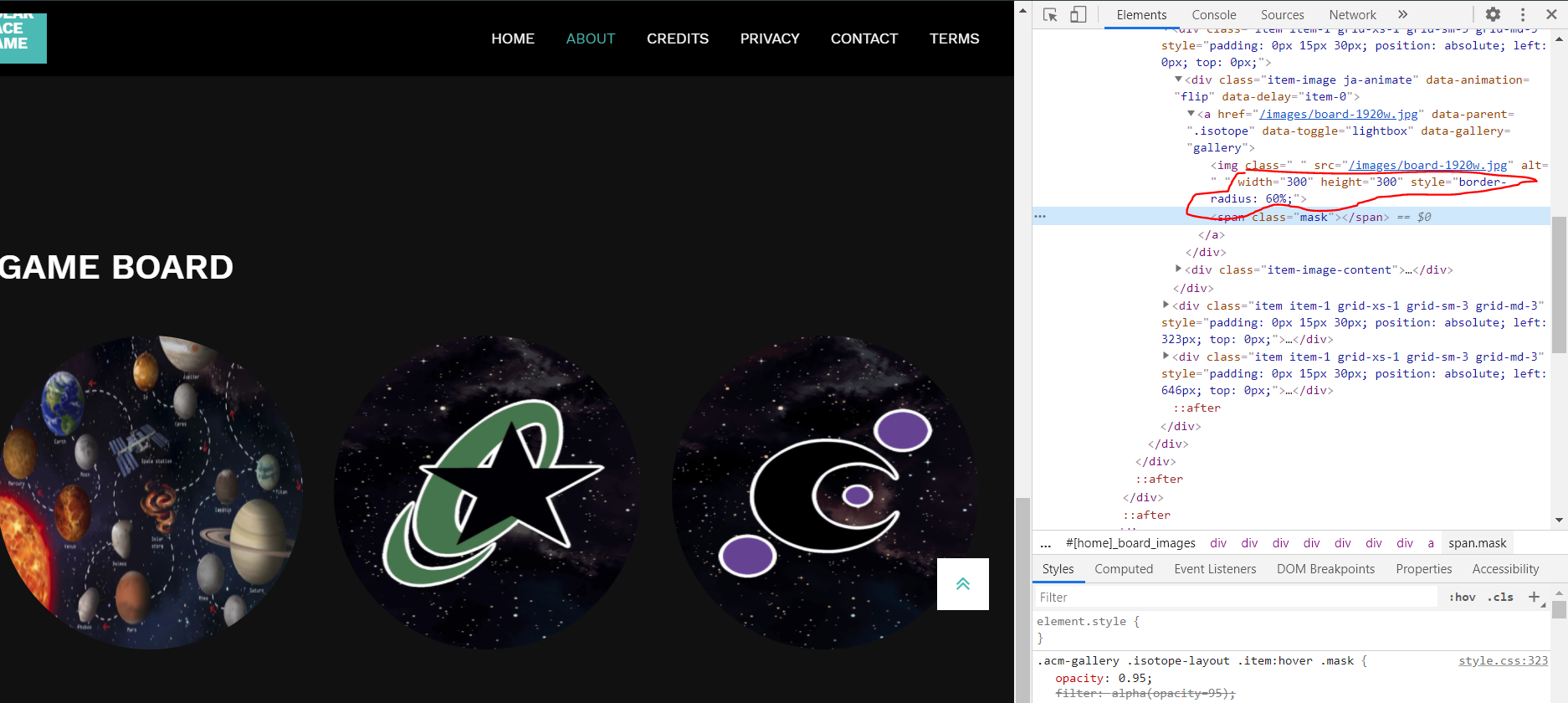Close the DevTools panel
The width and height of the screenshot is (1568, 703).
pyautogui.click(x=1551, y=14)
